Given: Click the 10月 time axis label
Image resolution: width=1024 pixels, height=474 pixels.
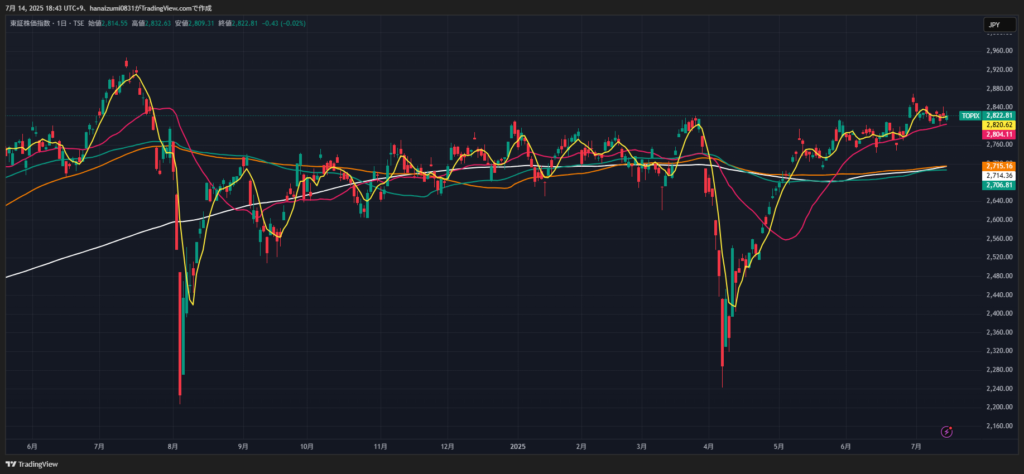Looking at the screenshot, I should (x=307, y=447).
